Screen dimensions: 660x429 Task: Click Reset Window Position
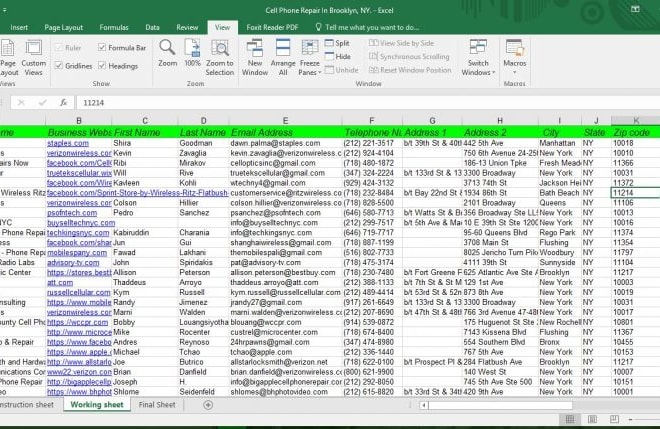(x=410, y=70)
